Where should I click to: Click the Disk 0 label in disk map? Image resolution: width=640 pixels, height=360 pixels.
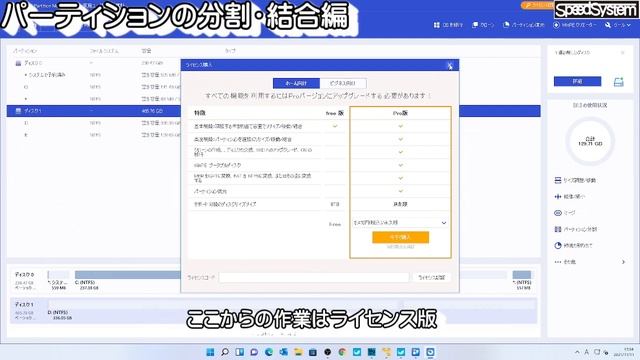point(24,275)
